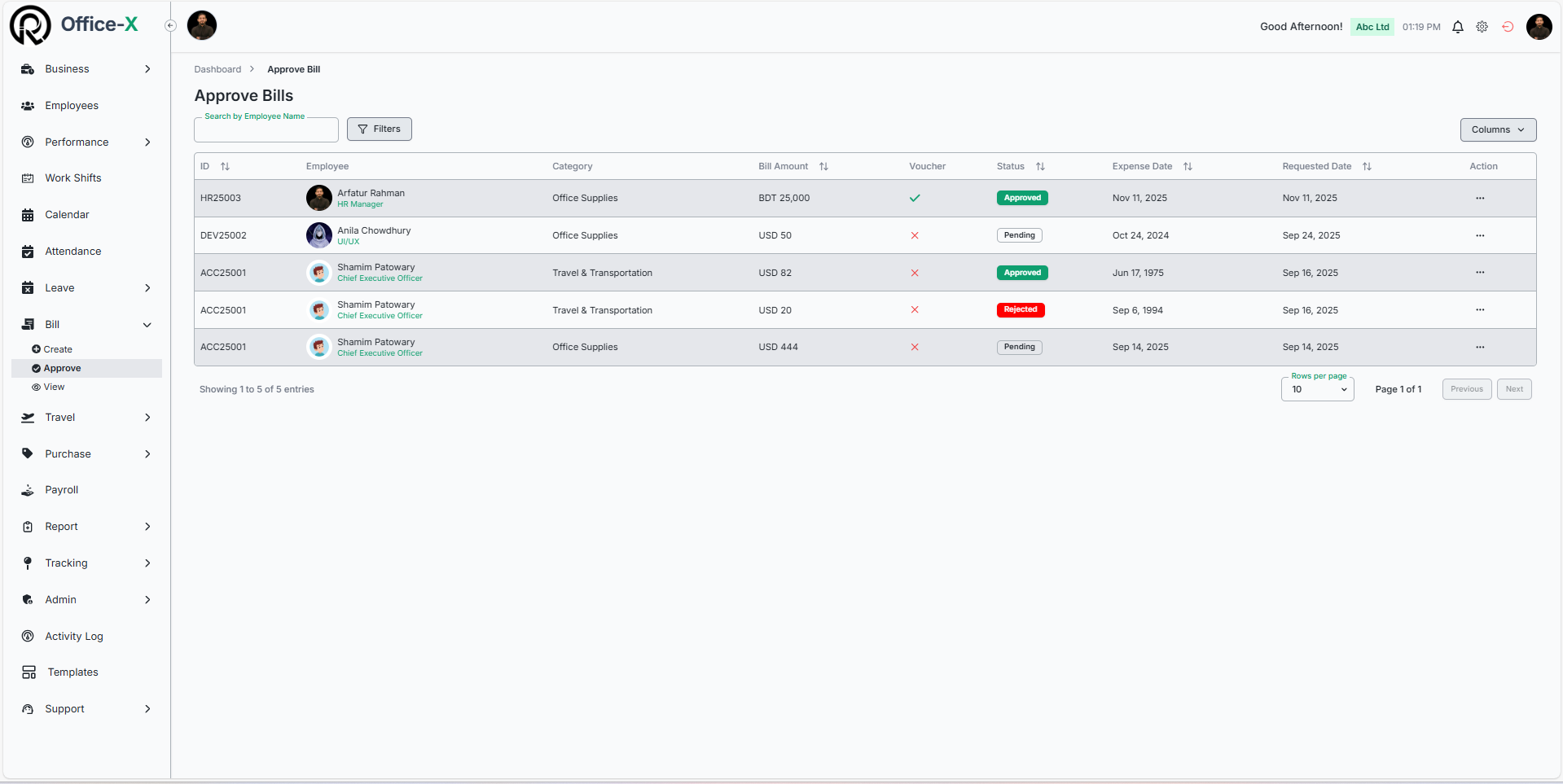
Task: Sort table by Status column
Action: tap(1040, 166)
